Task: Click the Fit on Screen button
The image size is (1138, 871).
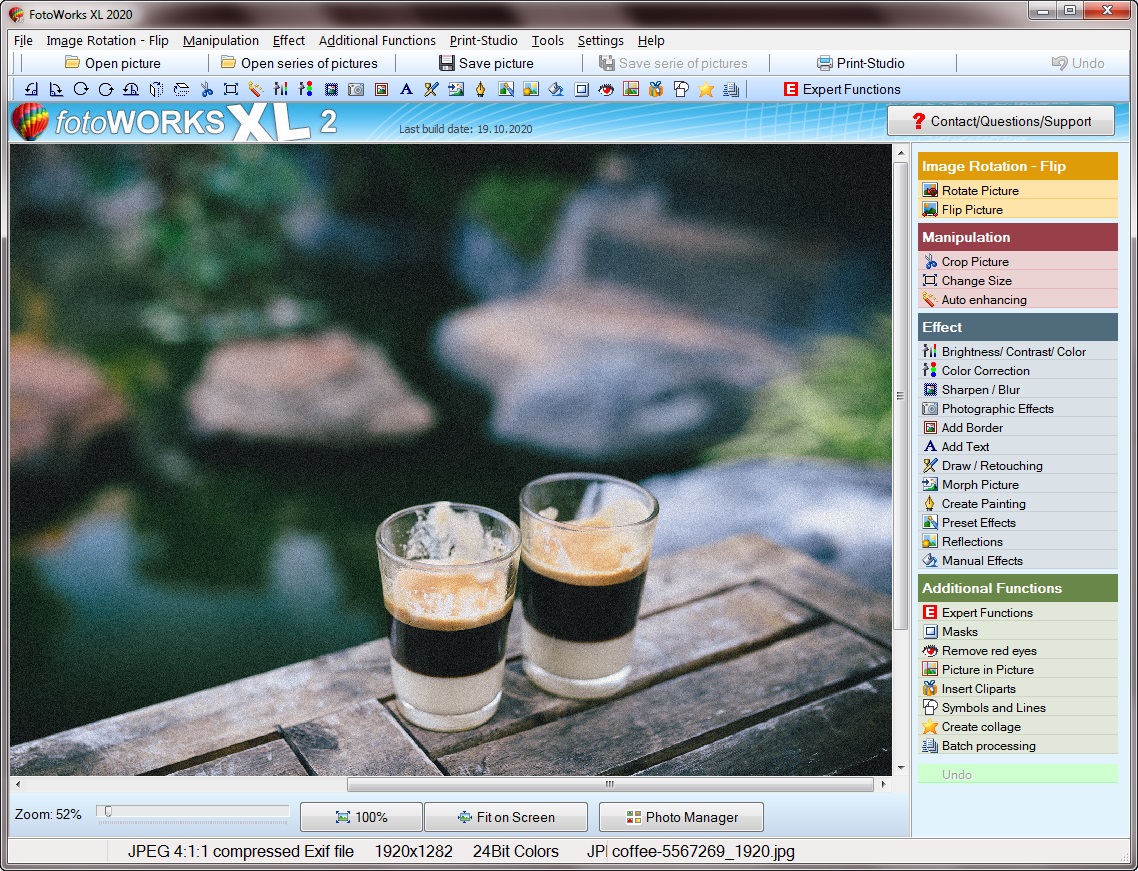Action: point(506,817)
